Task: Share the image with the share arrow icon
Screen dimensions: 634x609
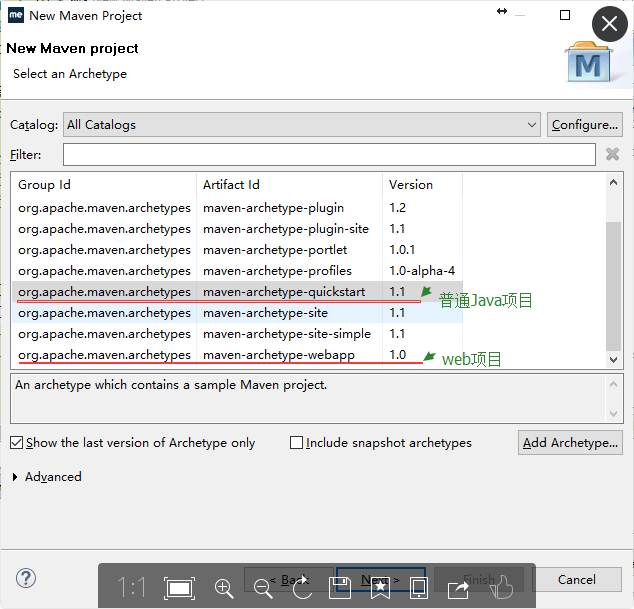Action: pyautogui.click(x=458, y=588)
